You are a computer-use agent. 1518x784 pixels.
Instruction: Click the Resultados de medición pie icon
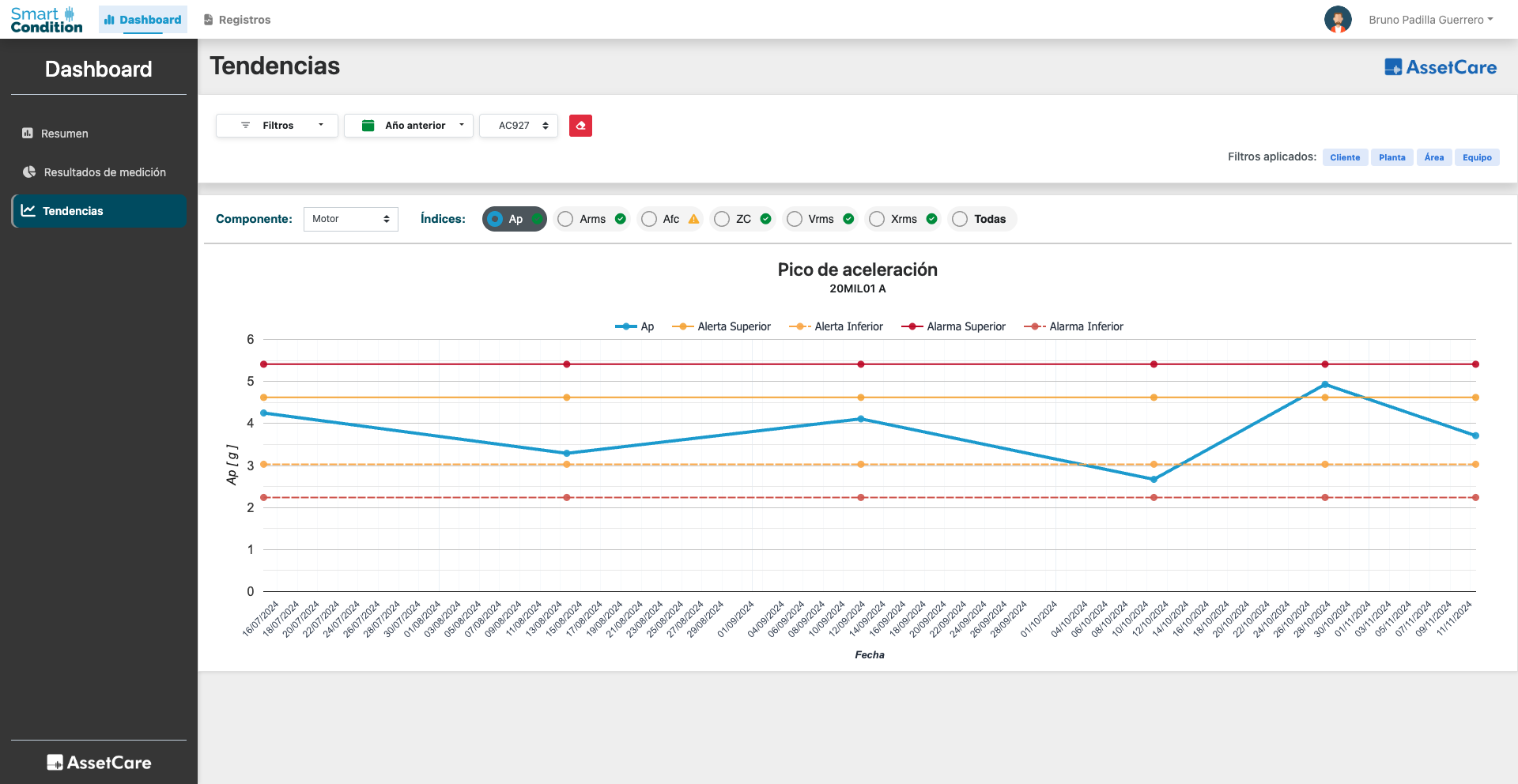(x=29, y=172)
